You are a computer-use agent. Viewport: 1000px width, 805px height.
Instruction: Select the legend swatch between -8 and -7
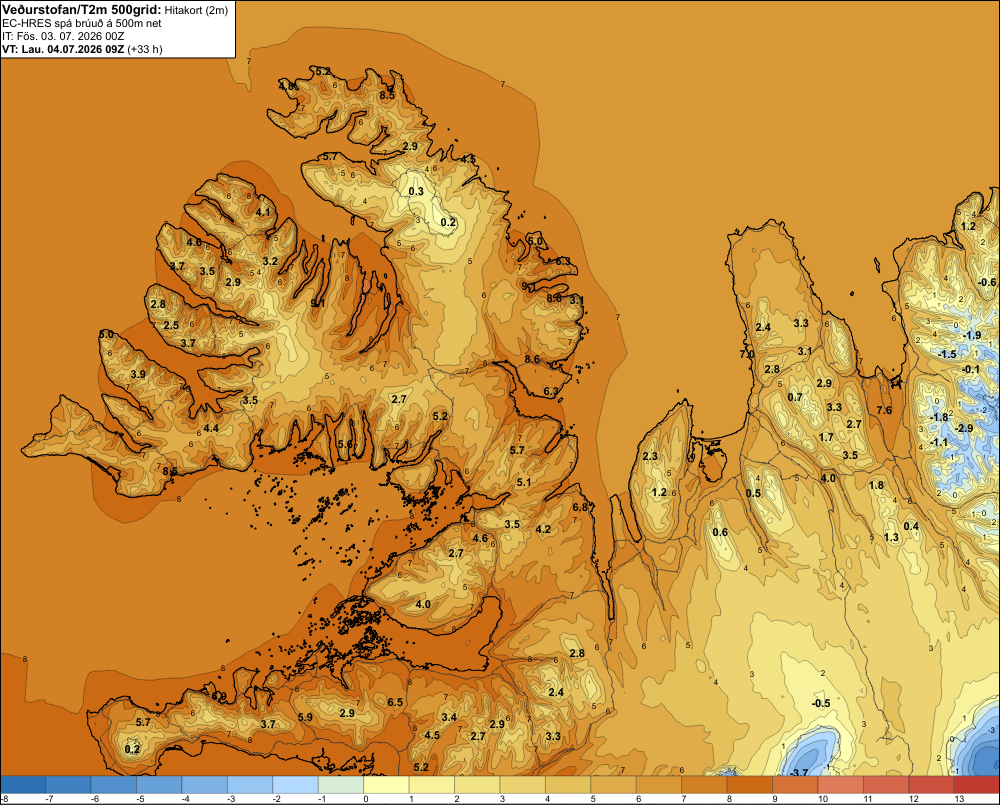[24, 784]
